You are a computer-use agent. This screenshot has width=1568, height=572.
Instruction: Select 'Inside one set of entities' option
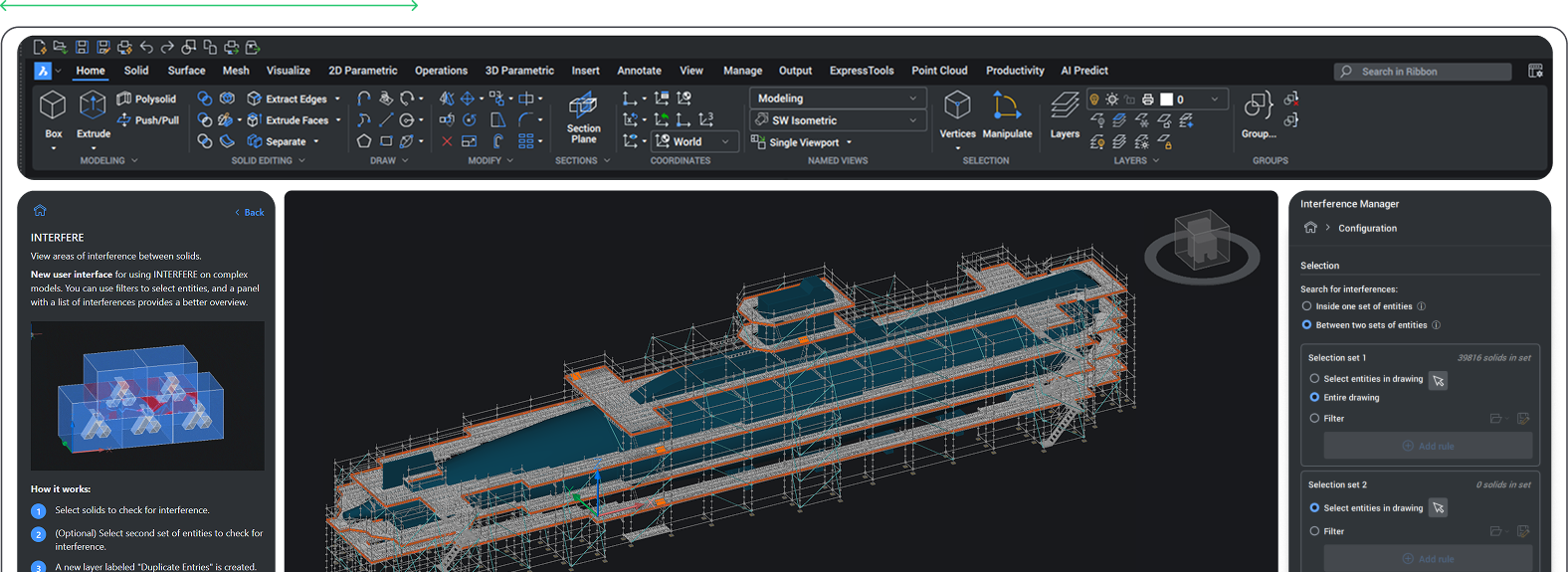point(1307,306)
